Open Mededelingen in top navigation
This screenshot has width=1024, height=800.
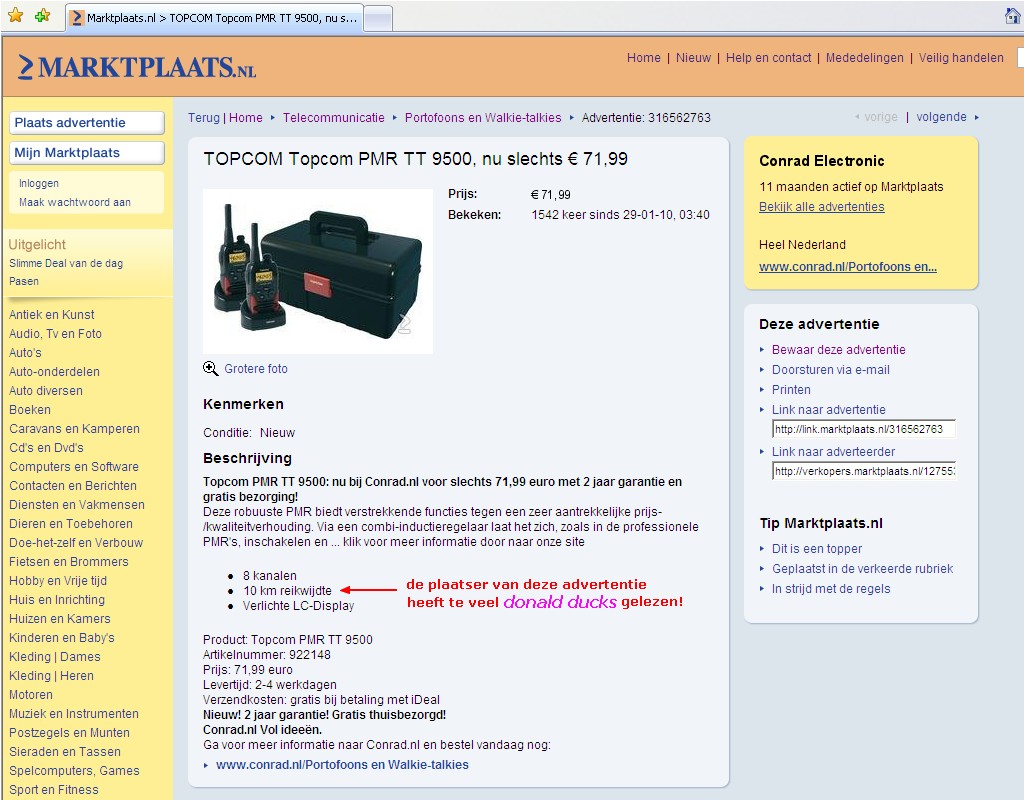[864, 57]
